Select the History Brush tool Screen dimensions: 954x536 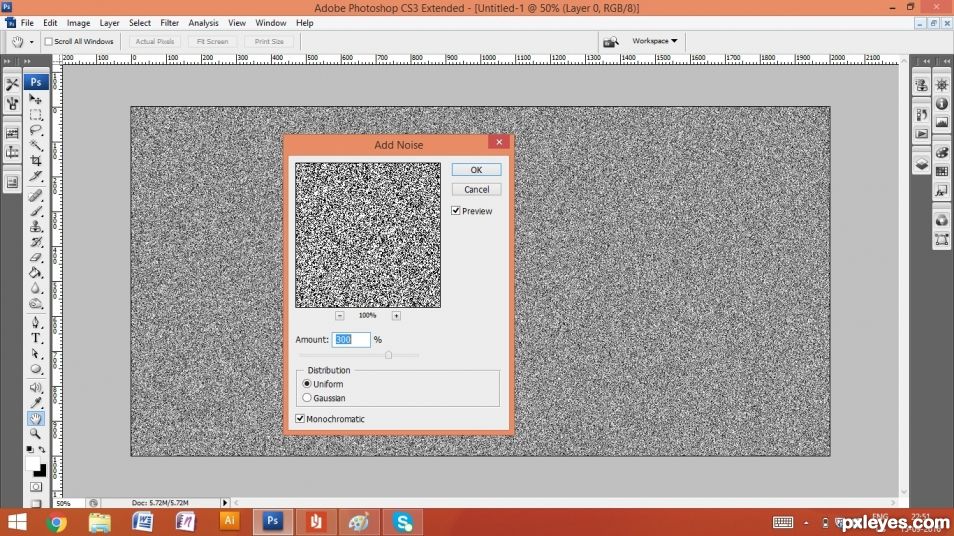(36, 242)
